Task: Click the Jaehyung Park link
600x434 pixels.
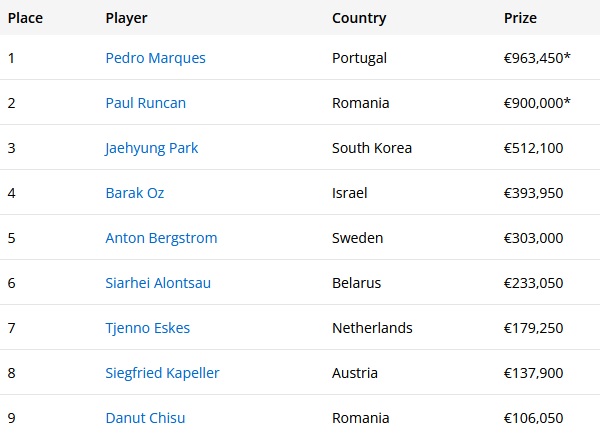Action: pos(152,148)
